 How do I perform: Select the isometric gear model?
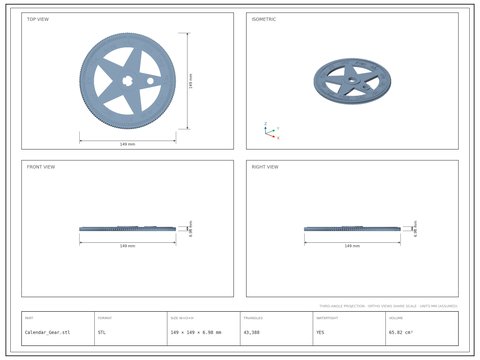[x=352, y=81]
